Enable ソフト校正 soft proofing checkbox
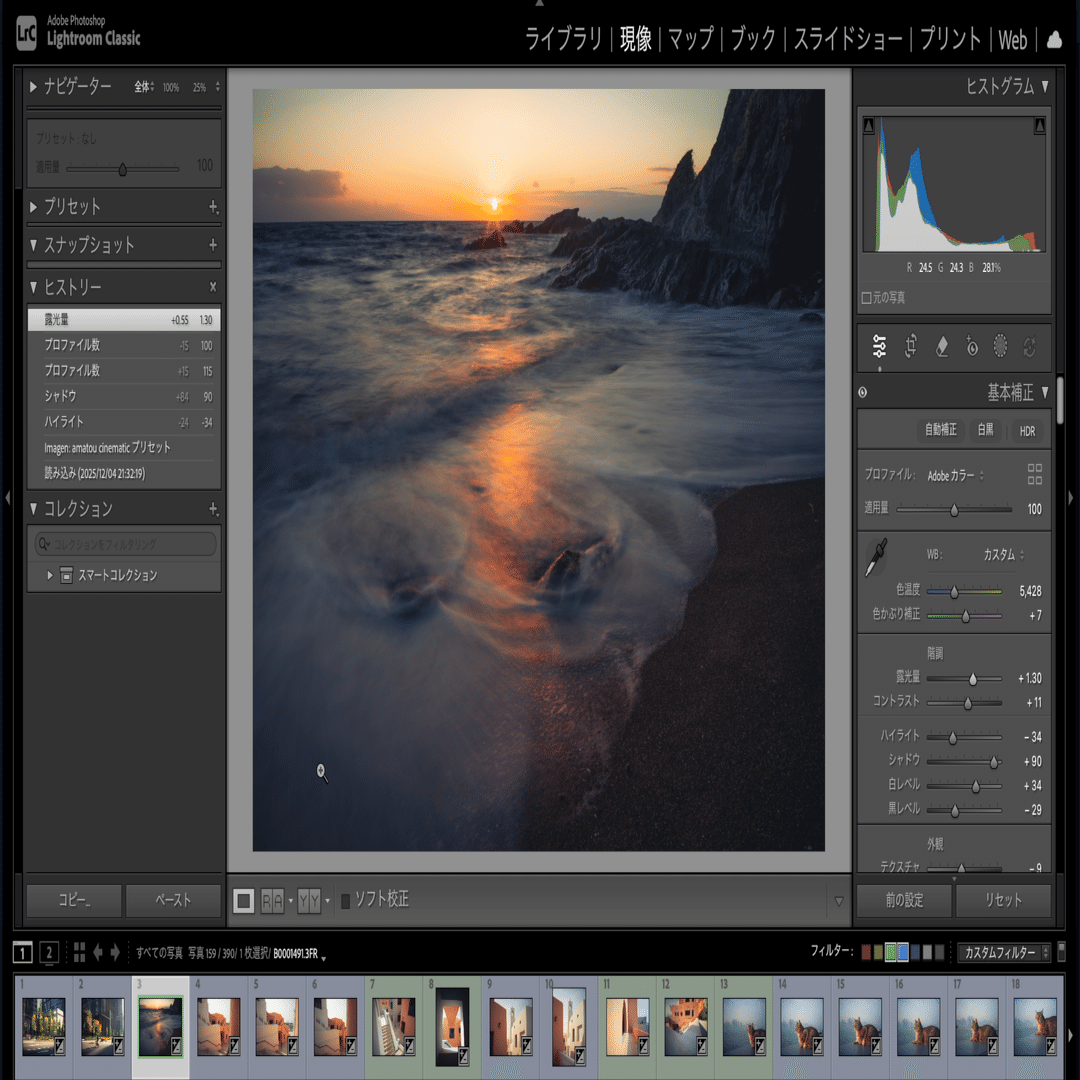The height and width of the screenshot is (1080, 1080). pos(346,900)
